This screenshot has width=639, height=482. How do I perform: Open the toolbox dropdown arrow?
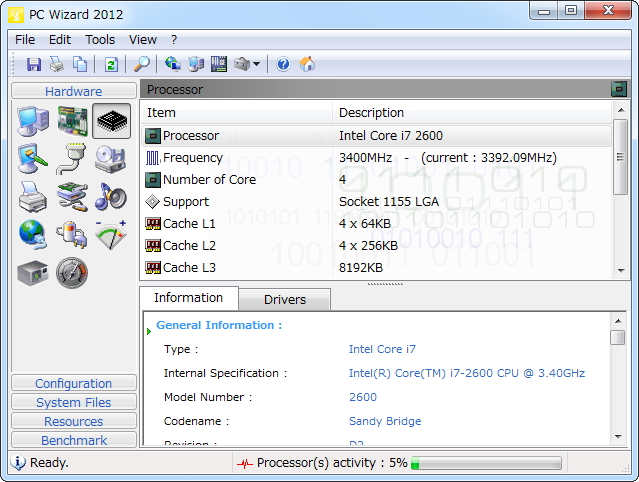pos(256,64)
